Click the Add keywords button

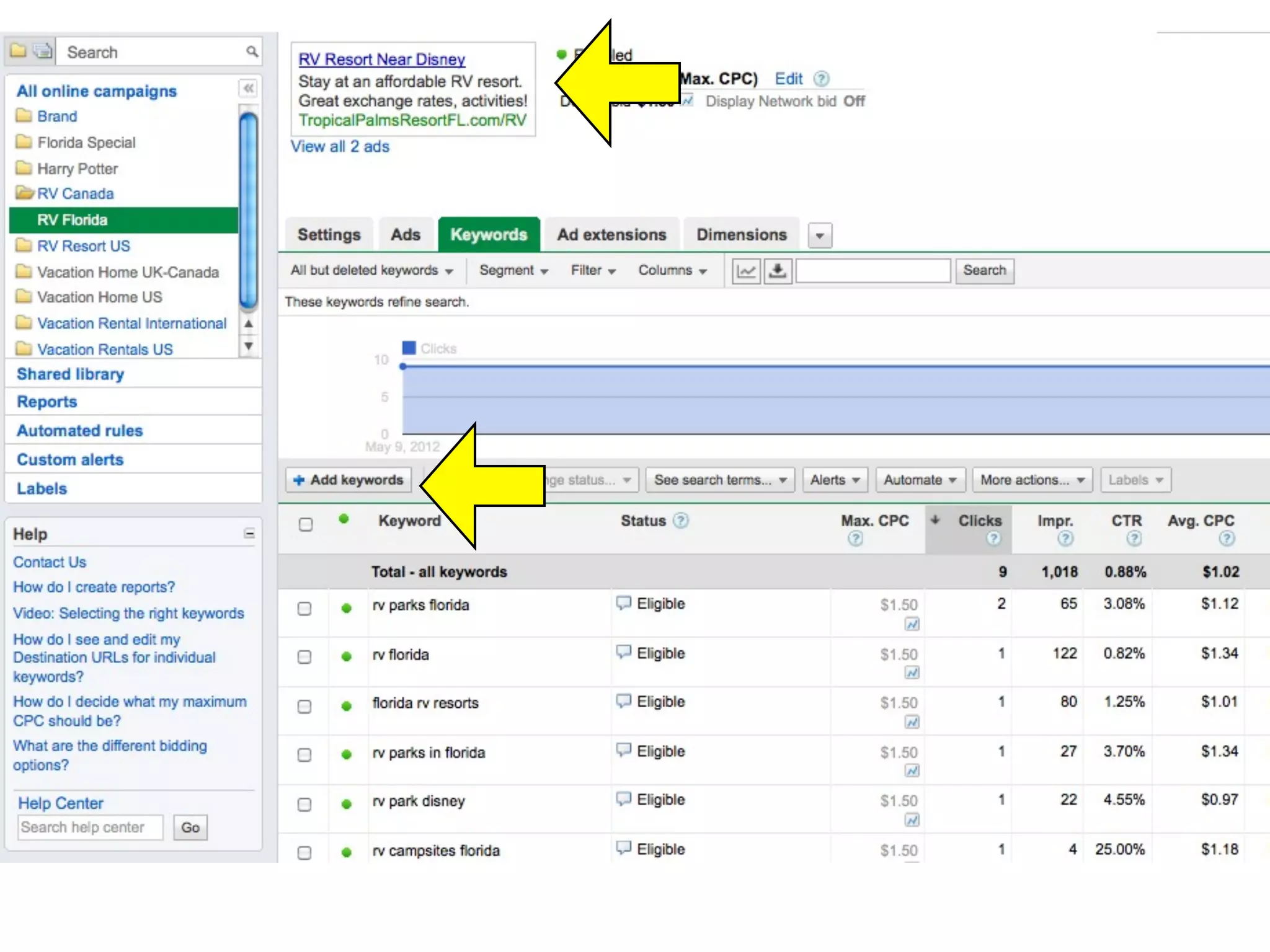click(349, 480)
